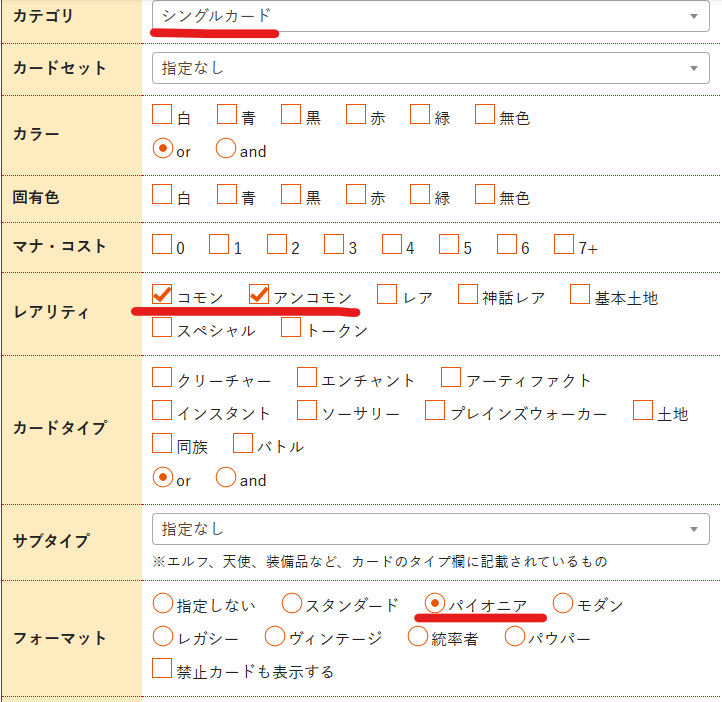
Task: Tick the 7+ mana cost checkbox
Action: [x=564, y=245]
